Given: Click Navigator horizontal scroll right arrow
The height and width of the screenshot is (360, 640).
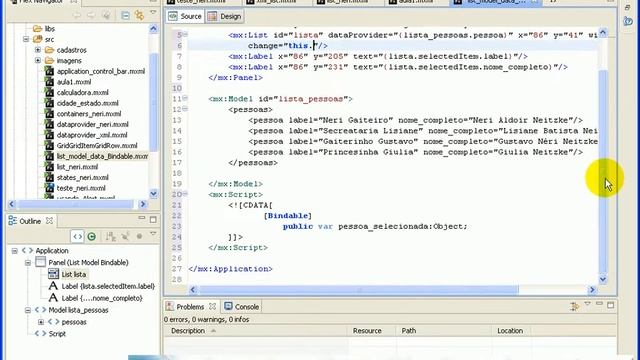Looking at the screenshot, I should tap(143, 204).
